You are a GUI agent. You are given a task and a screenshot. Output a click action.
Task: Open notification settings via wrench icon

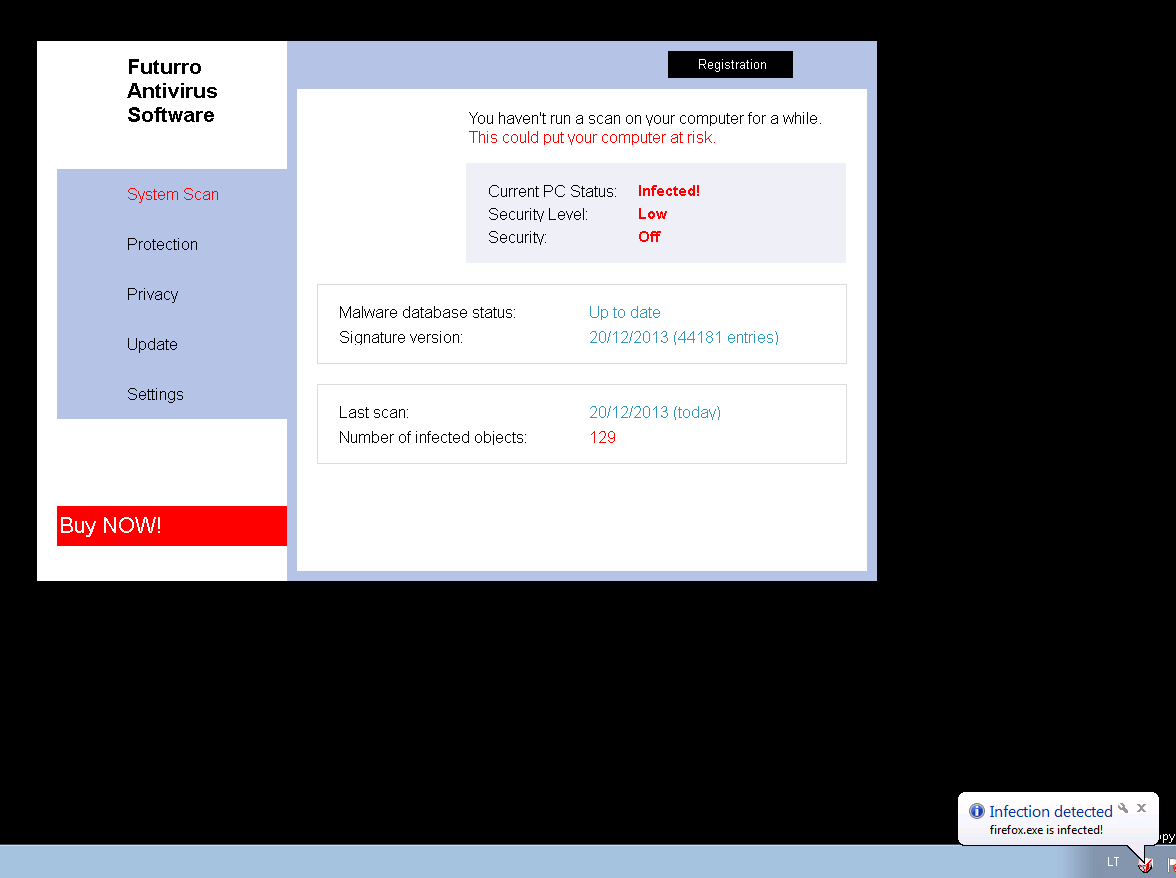pos(1123,808)
